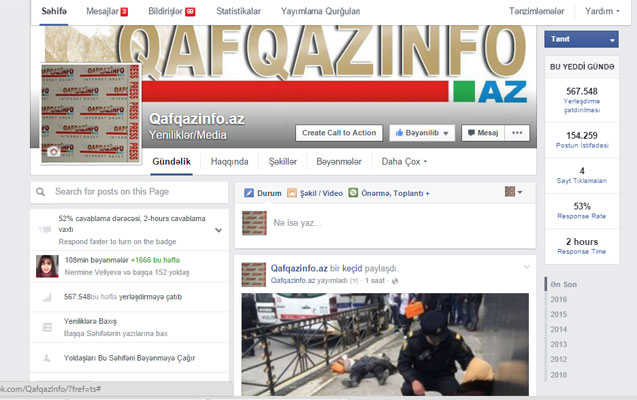
Task: Click the Mesaj button
Action: point(483,133)
